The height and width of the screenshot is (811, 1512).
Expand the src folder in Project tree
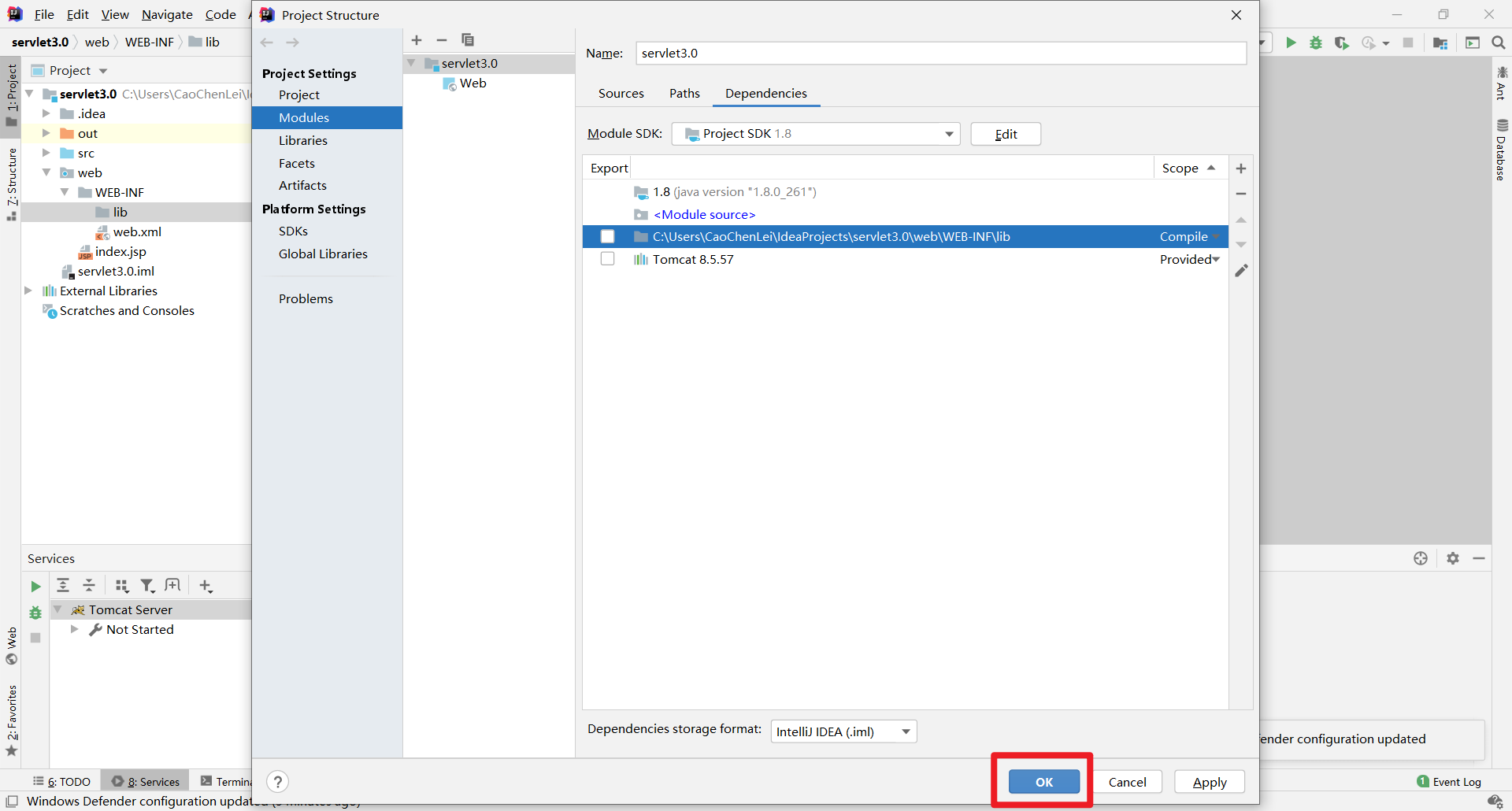point(46,153)
